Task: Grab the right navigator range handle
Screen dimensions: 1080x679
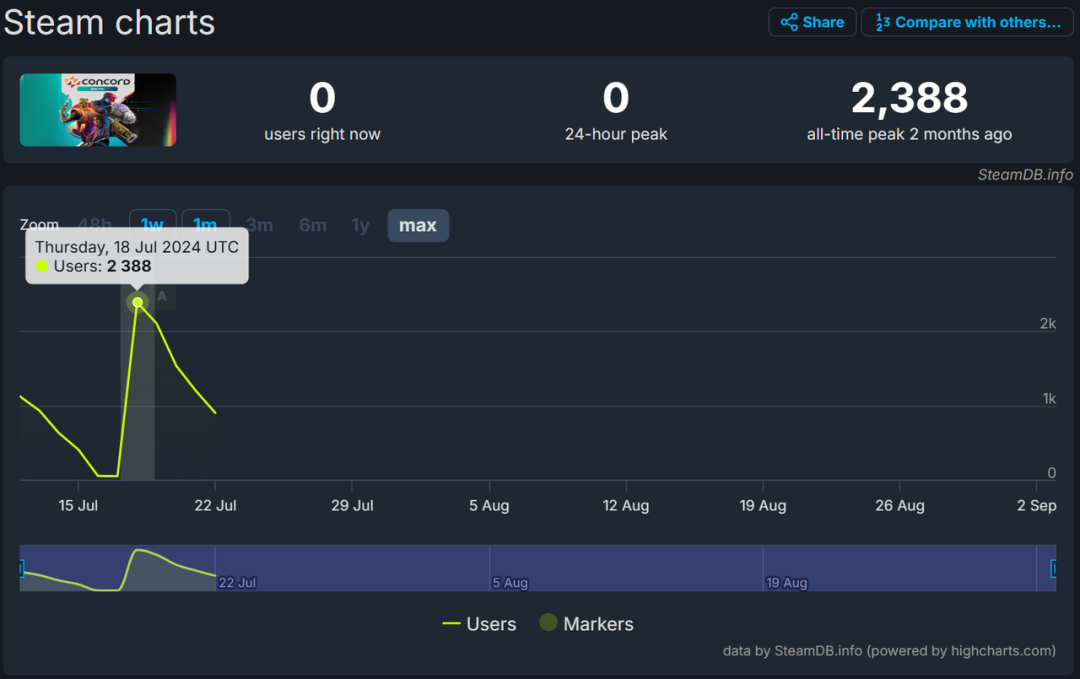Action: 1053,568
